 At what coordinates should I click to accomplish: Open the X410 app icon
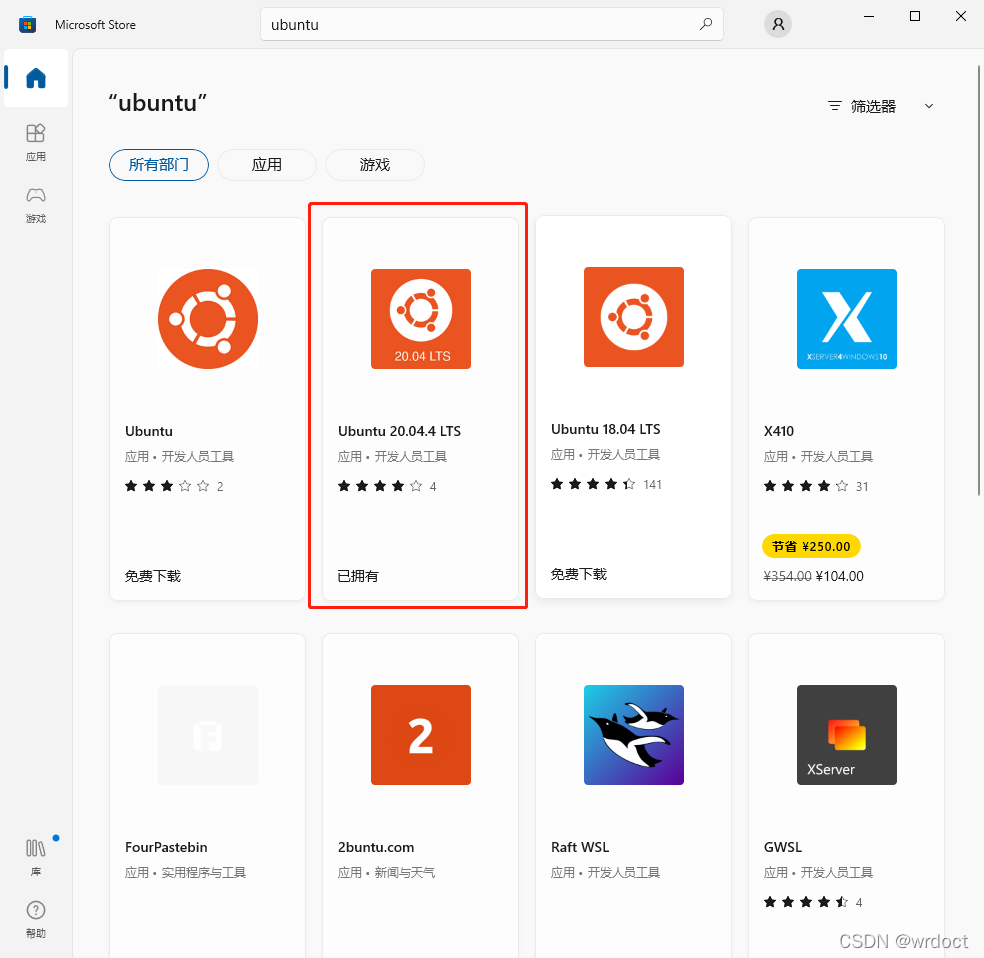point(846,318)
